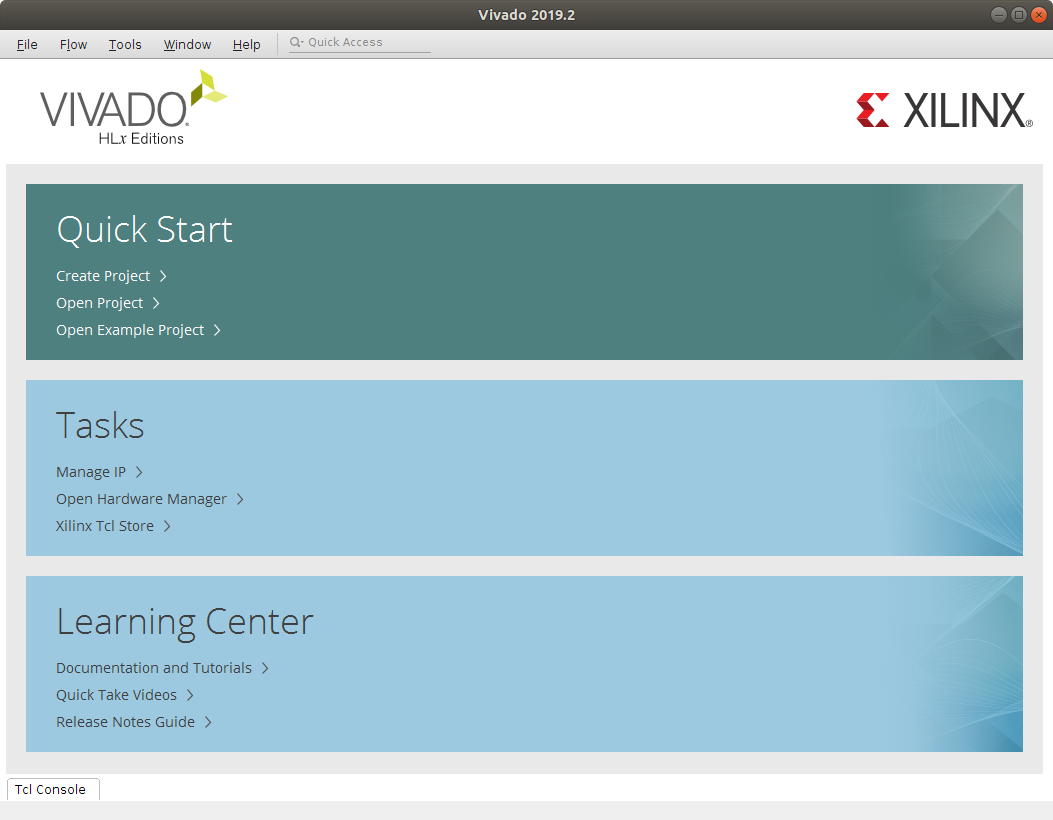Open the Flow menu
1053x820 pixels.
[x=73, y=44]
